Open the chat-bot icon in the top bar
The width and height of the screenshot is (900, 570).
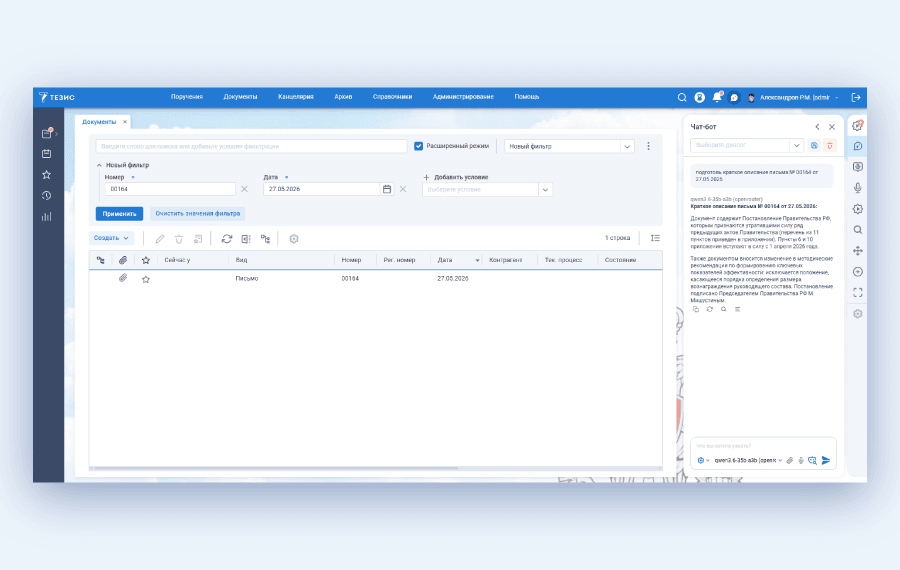pos(734,98)
